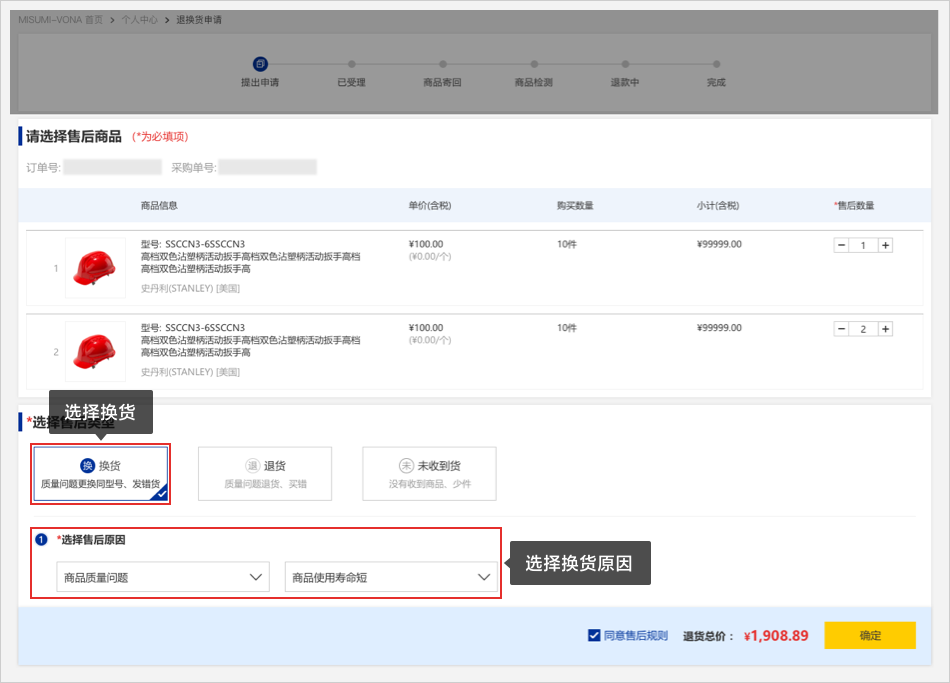The width and height of the screenshot is (950, 683).
Task: Increase after-sale quantity for item 2
Action: tap(885, 329)
